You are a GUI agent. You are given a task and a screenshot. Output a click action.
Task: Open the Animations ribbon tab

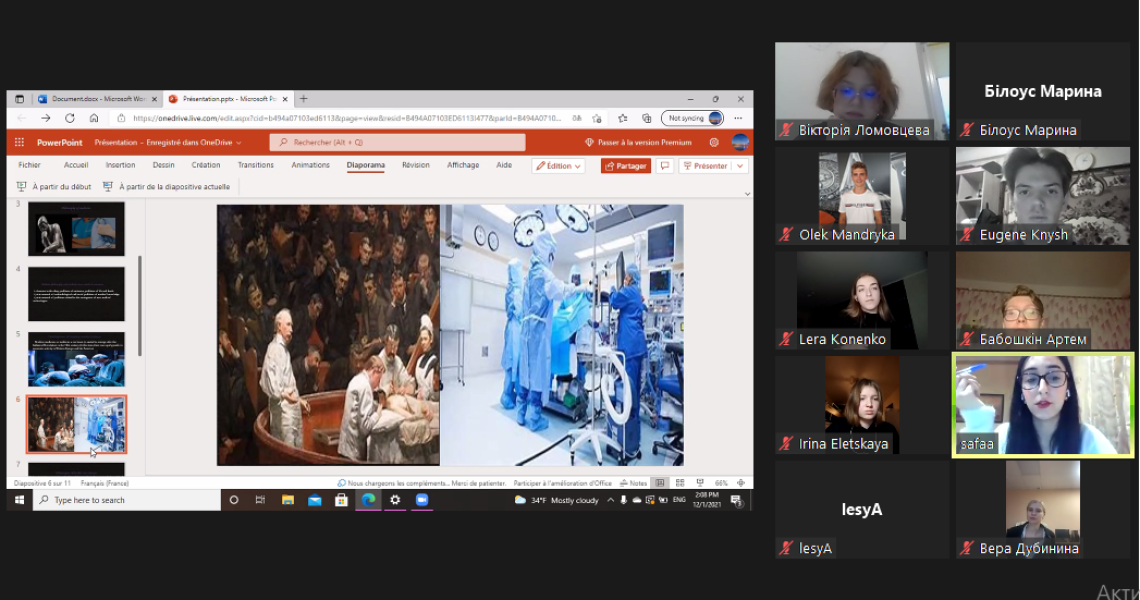[x=310, y=165]
